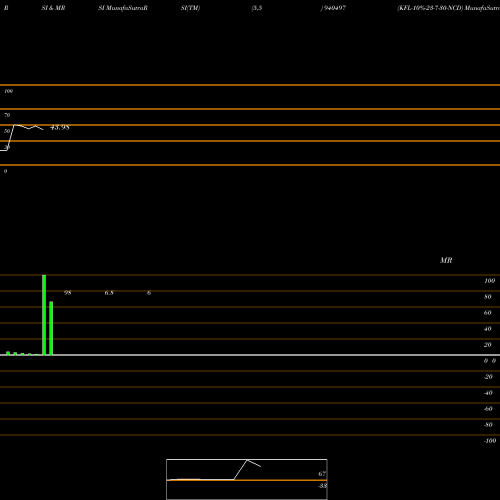
Task: Click the (5,5 parameter header text
Action: pyautogui.click(x=257, y=8)
